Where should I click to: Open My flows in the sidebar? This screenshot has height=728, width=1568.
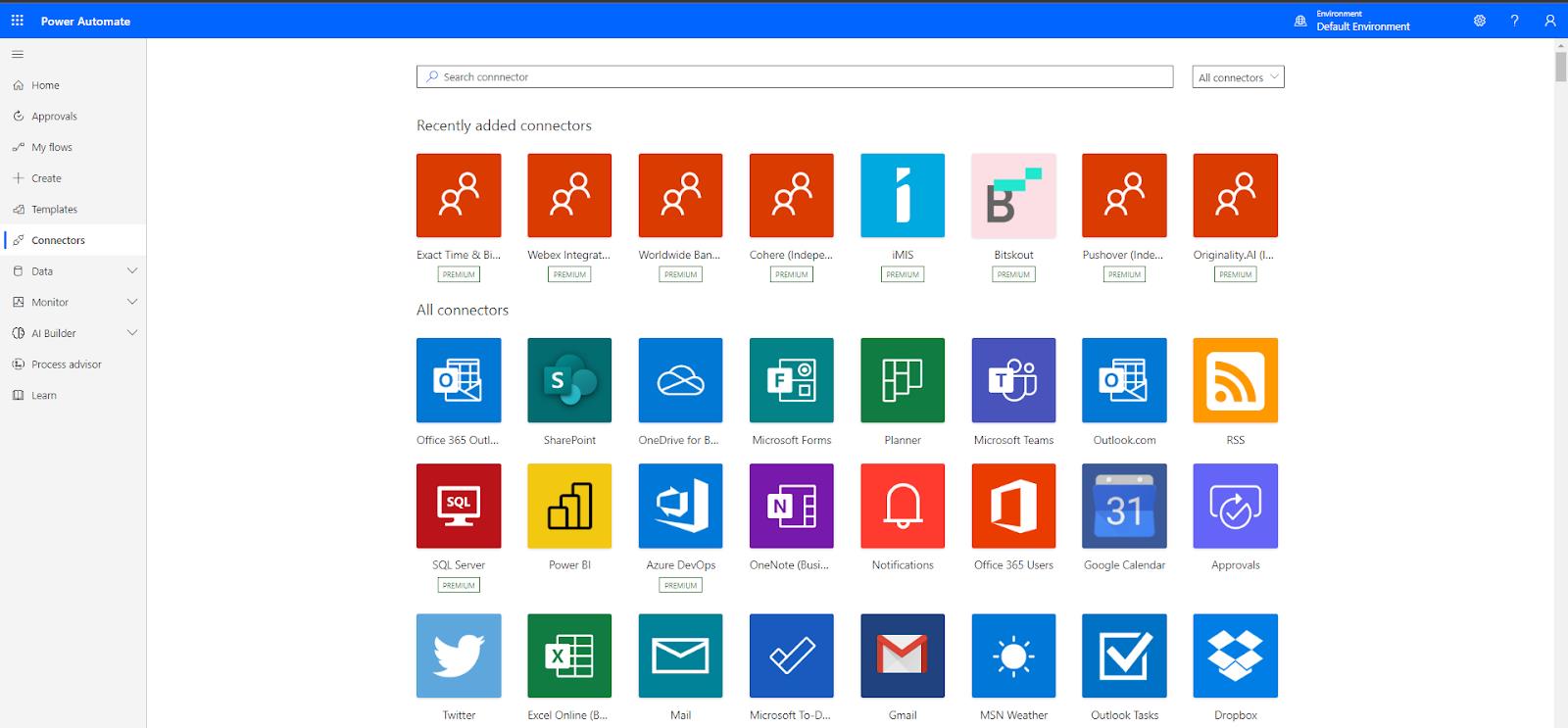[x=73, y=147]
